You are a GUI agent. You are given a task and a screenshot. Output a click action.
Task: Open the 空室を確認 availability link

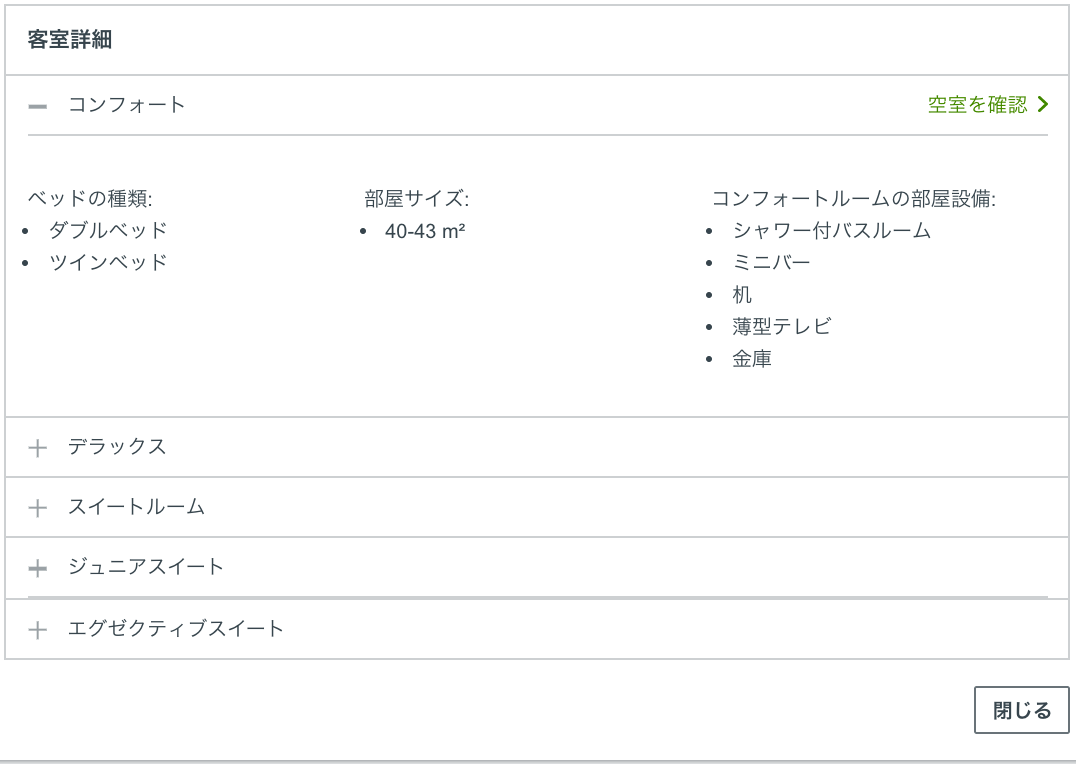tap(977, 105)
